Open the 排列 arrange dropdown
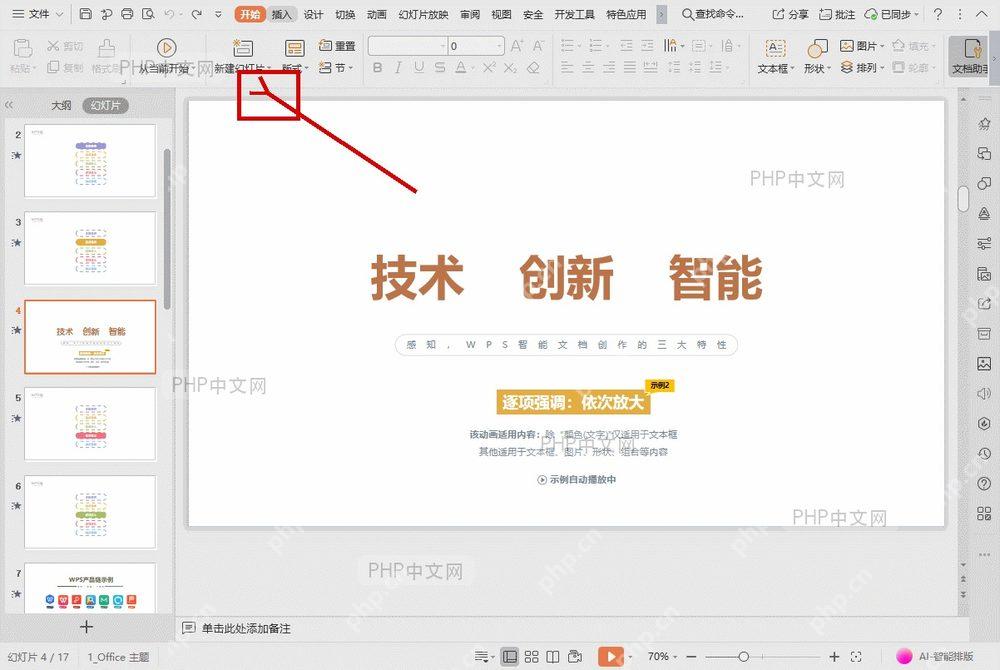 [x=862, y=67]
